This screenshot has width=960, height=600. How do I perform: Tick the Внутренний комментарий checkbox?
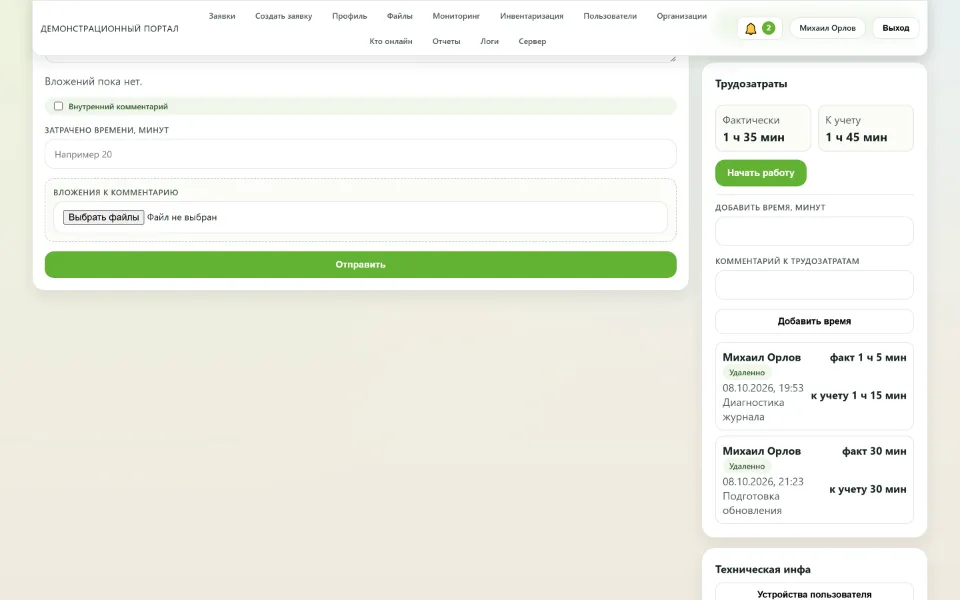58,106
